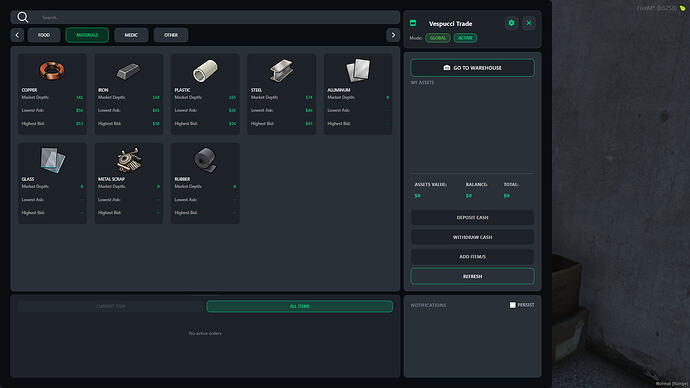Open the Rubber roll item
Image resolution: width=690 pixels, height=388 pixels.
click(205, 183)
